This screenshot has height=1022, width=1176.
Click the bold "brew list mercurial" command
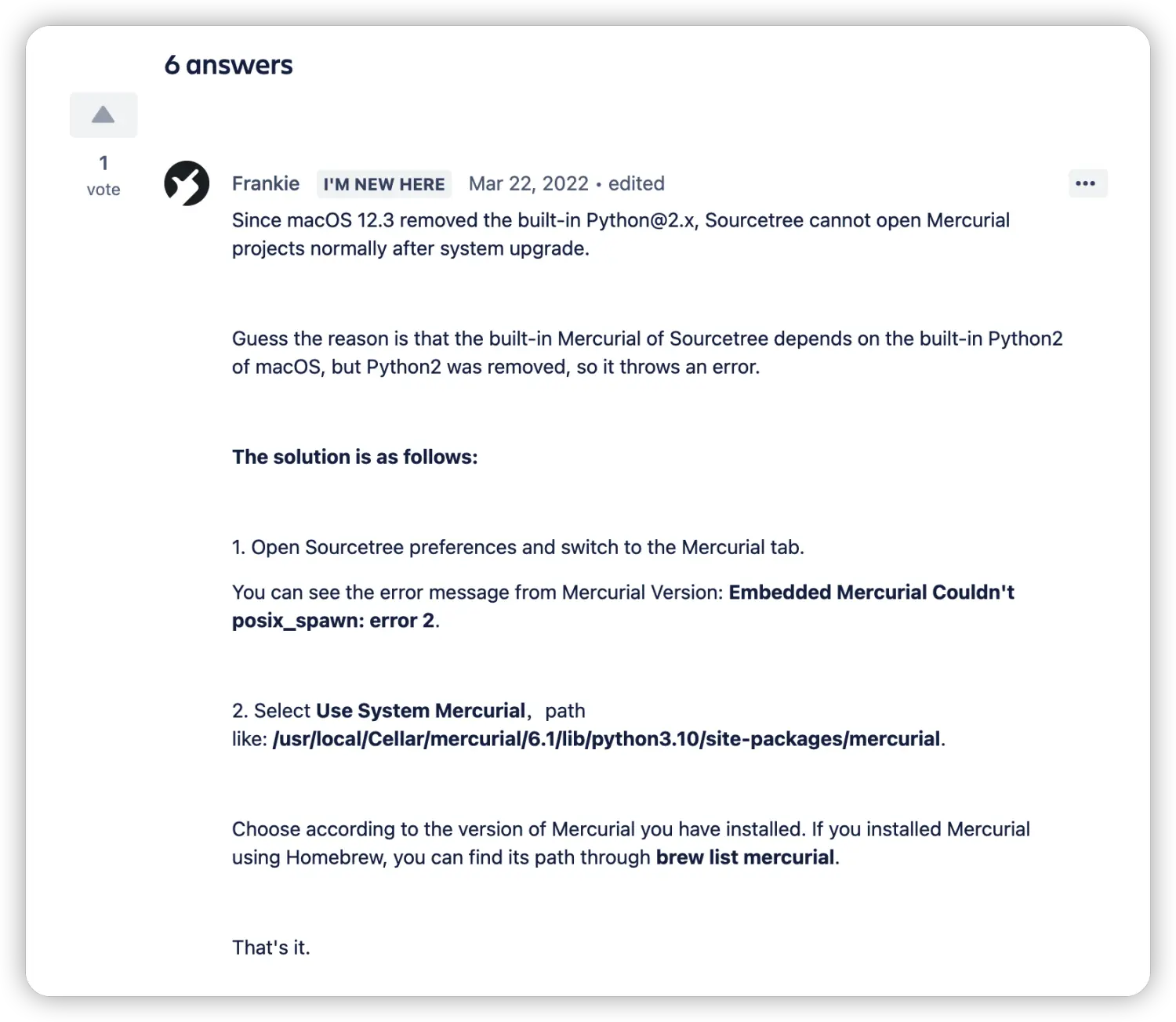click(x=745, y=857)
